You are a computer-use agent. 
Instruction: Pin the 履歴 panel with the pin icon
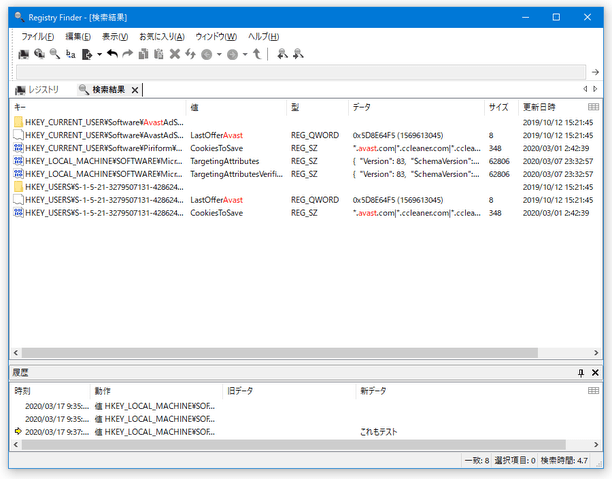(x=581, y=373)
